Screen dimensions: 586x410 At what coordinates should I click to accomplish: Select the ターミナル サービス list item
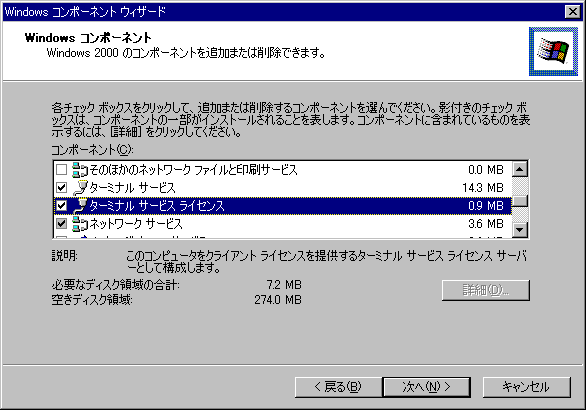pyautogui.click(x=283, y=188)
